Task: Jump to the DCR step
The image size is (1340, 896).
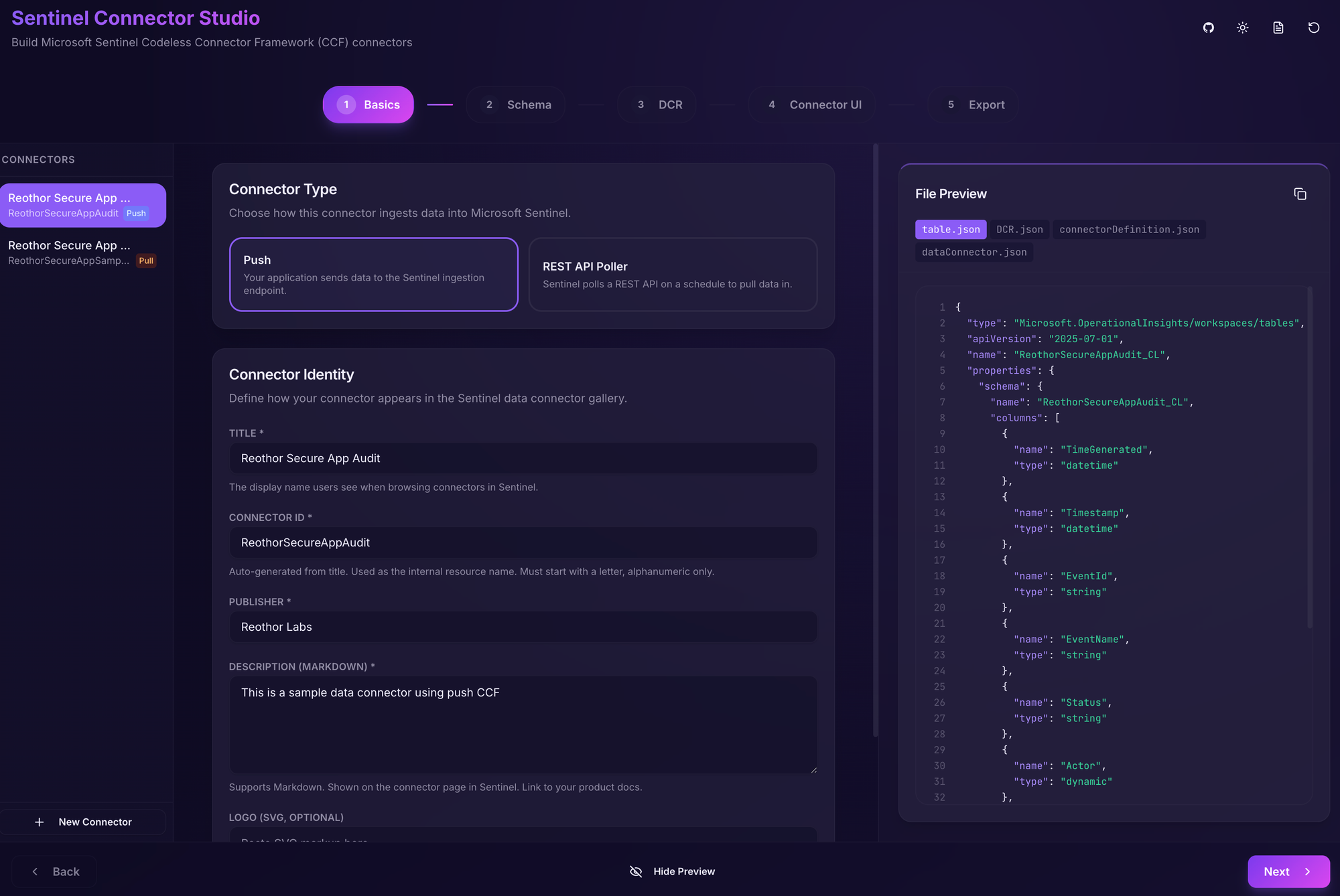Action: (x=657, y=104)
